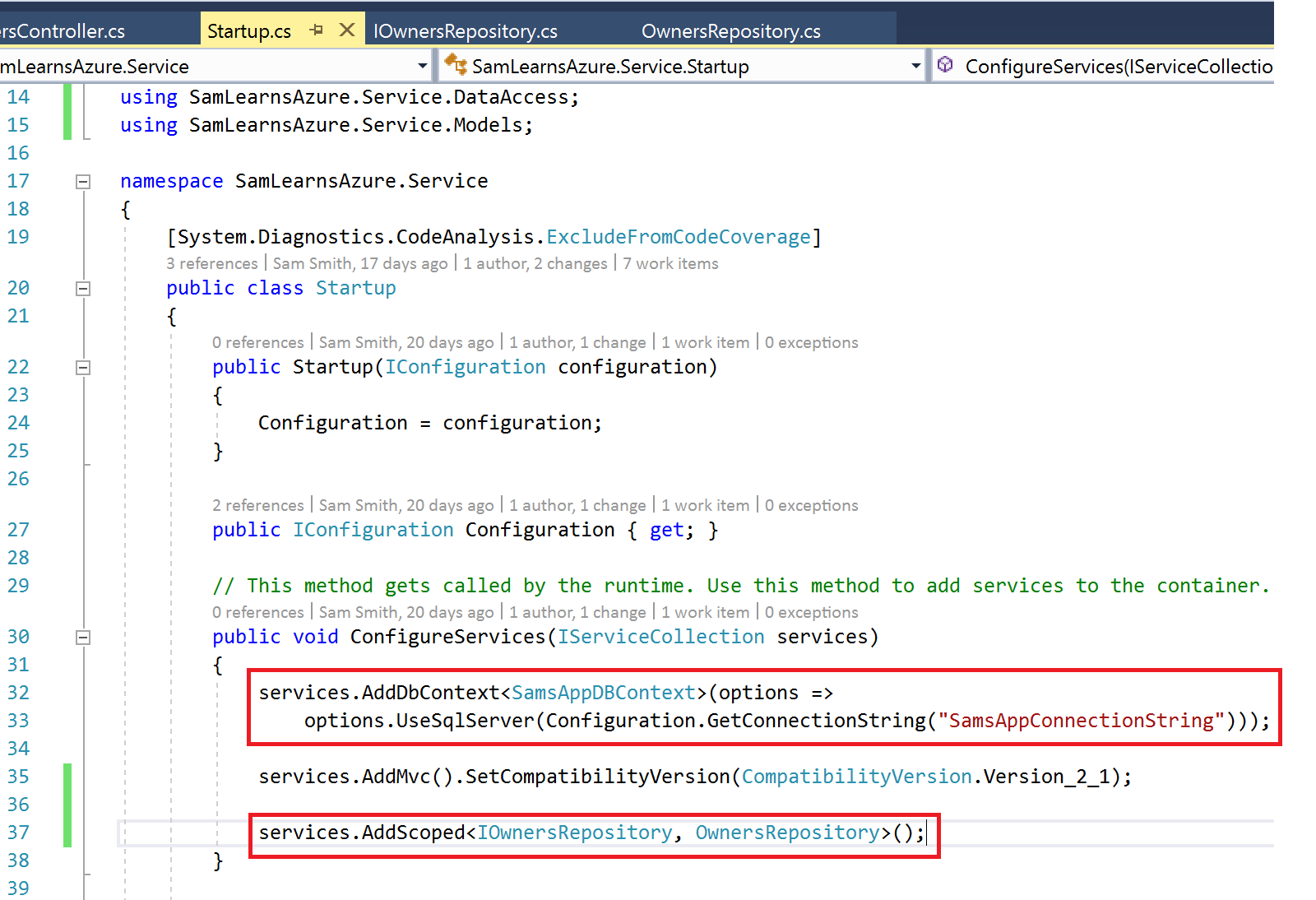Viewport: 1316px width, 900px height.
Task: Switch to the IOwnersRepository.cs tab
Action: (466, 31)
